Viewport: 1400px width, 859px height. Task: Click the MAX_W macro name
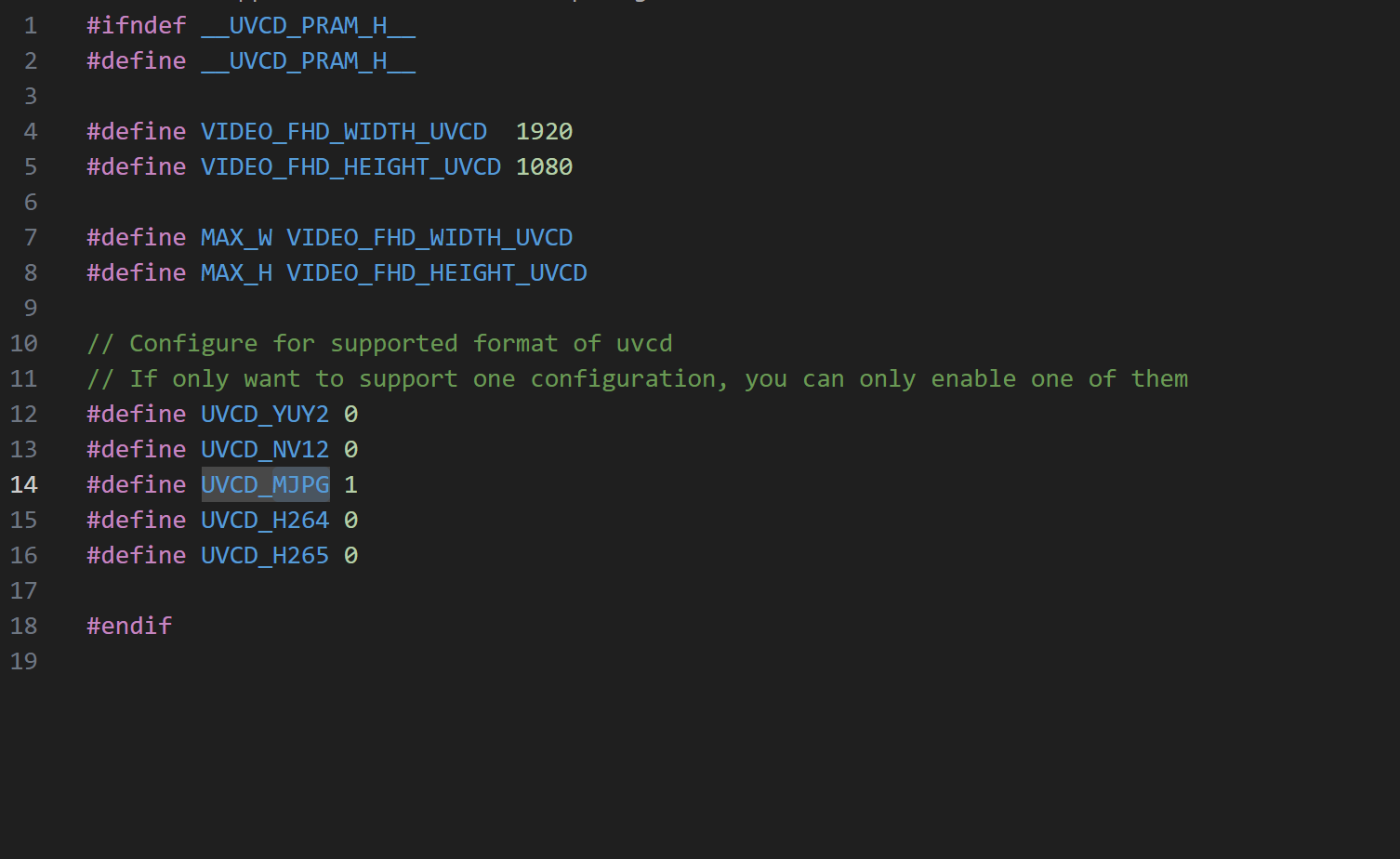coord(236,237)
